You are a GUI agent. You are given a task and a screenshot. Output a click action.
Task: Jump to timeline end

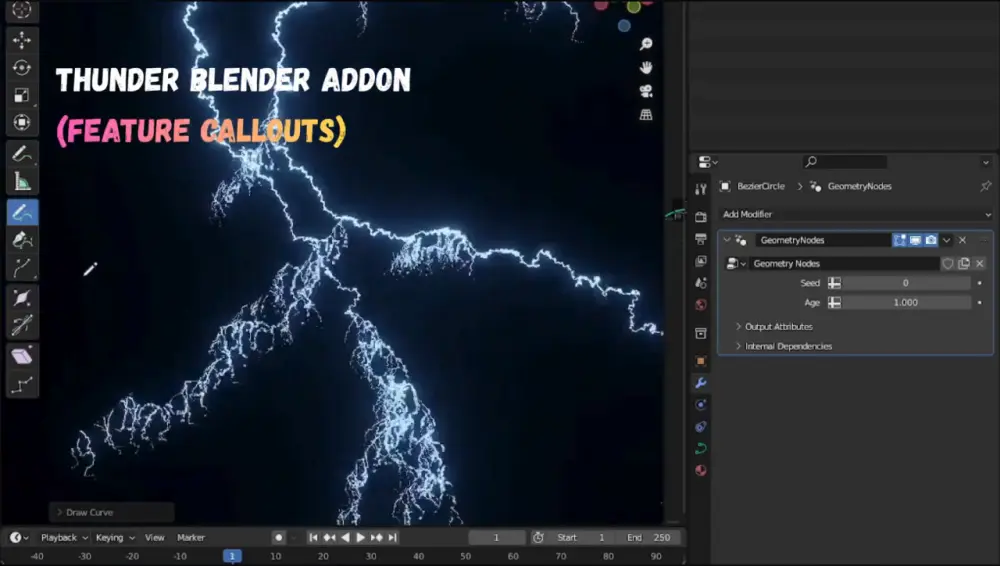pos(392,537)
